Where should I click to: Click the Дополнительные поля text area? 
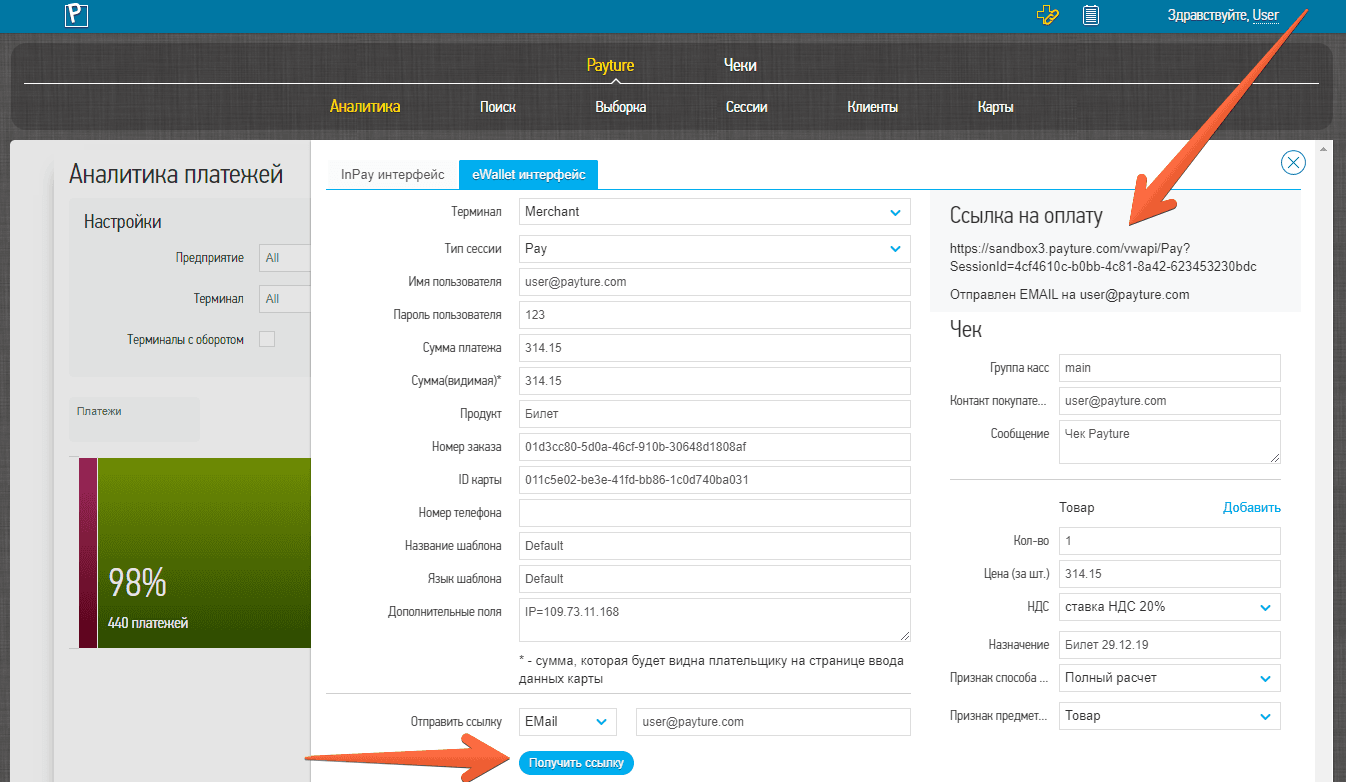tap(715, 620)
